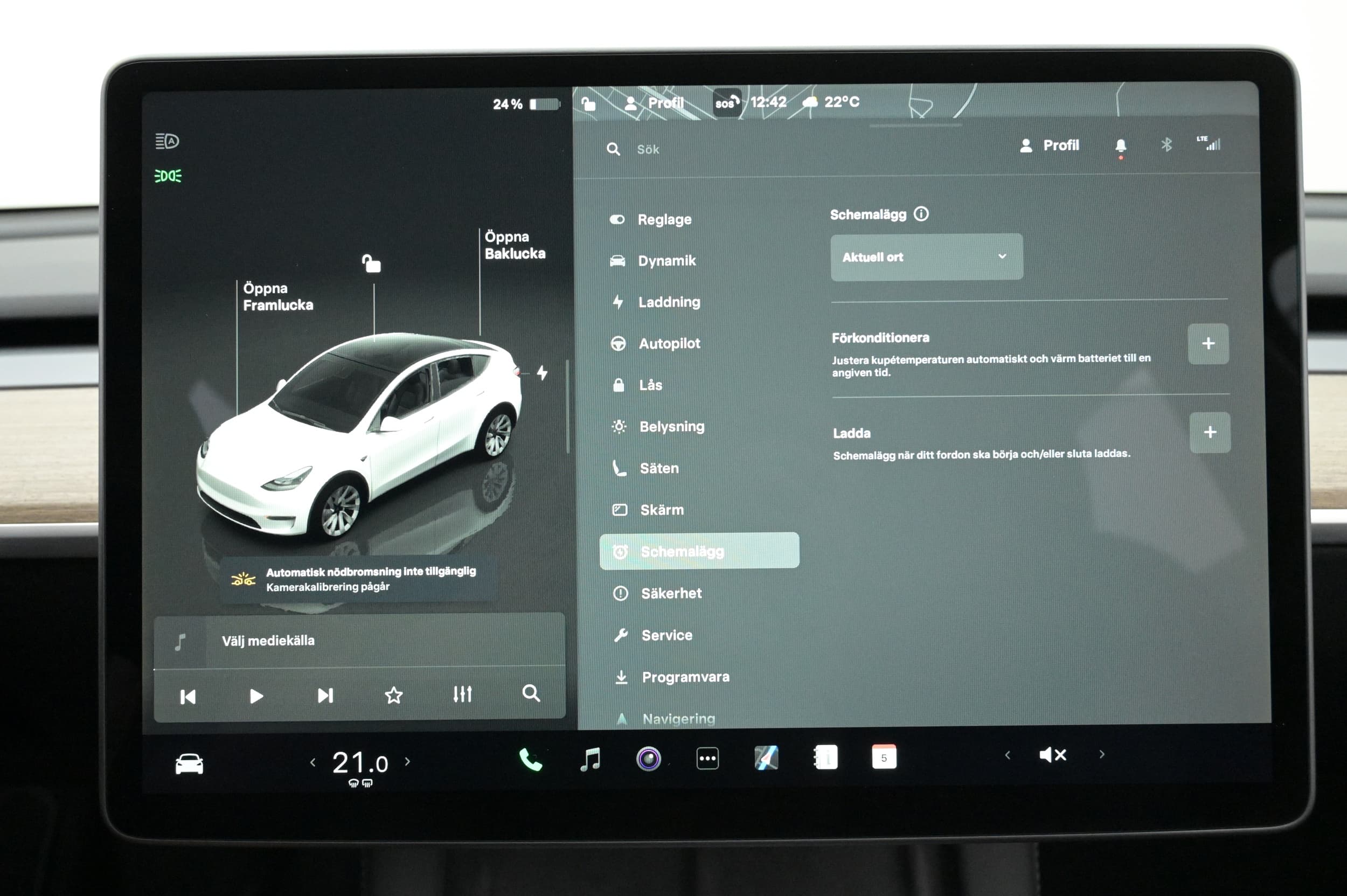Screen dimensions: 1347x896
Task: Open the media equalizer sliders icon
Action: pyautogui.click(x=462, y=694)
